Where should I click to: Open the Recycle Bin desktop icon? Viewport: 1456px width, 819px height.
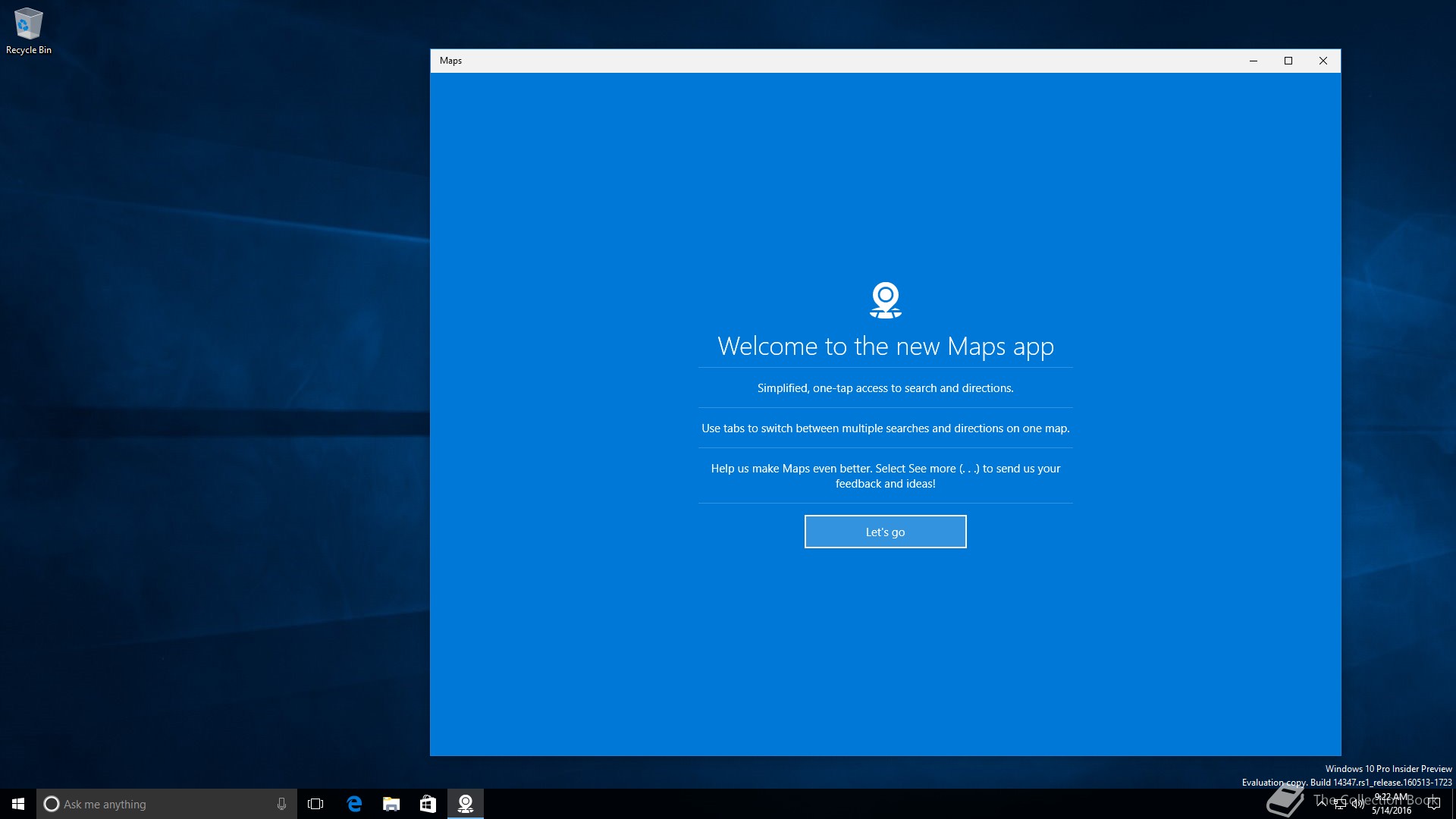click(x=29, y=31)
